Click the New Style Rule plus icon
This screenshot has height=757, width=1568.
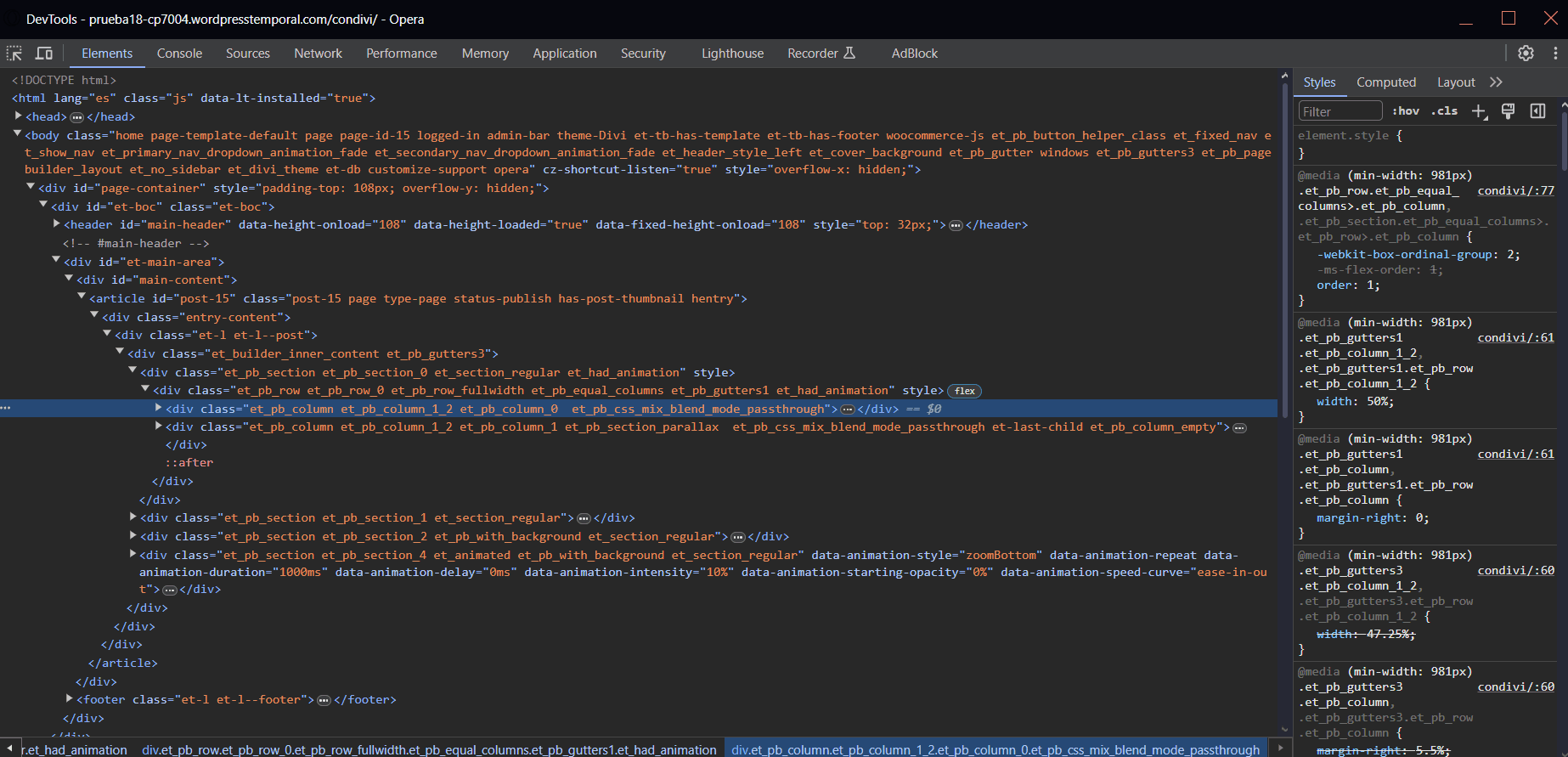(1479, 111)
